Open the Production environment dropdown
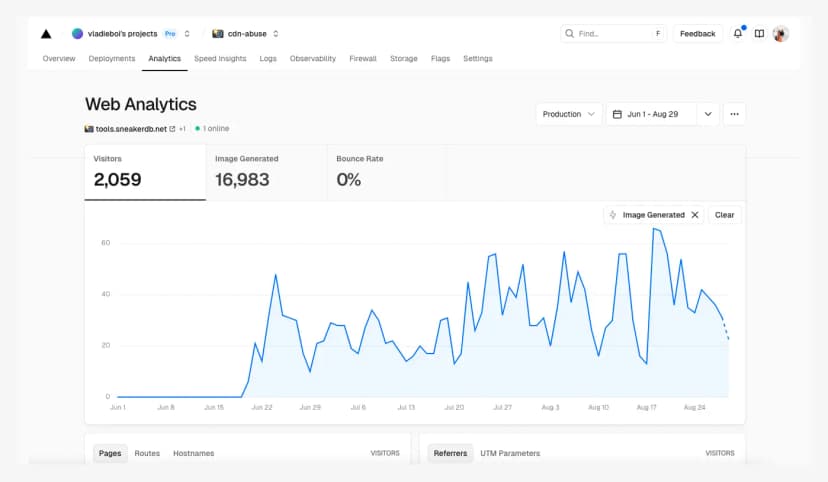 point(569,114)
